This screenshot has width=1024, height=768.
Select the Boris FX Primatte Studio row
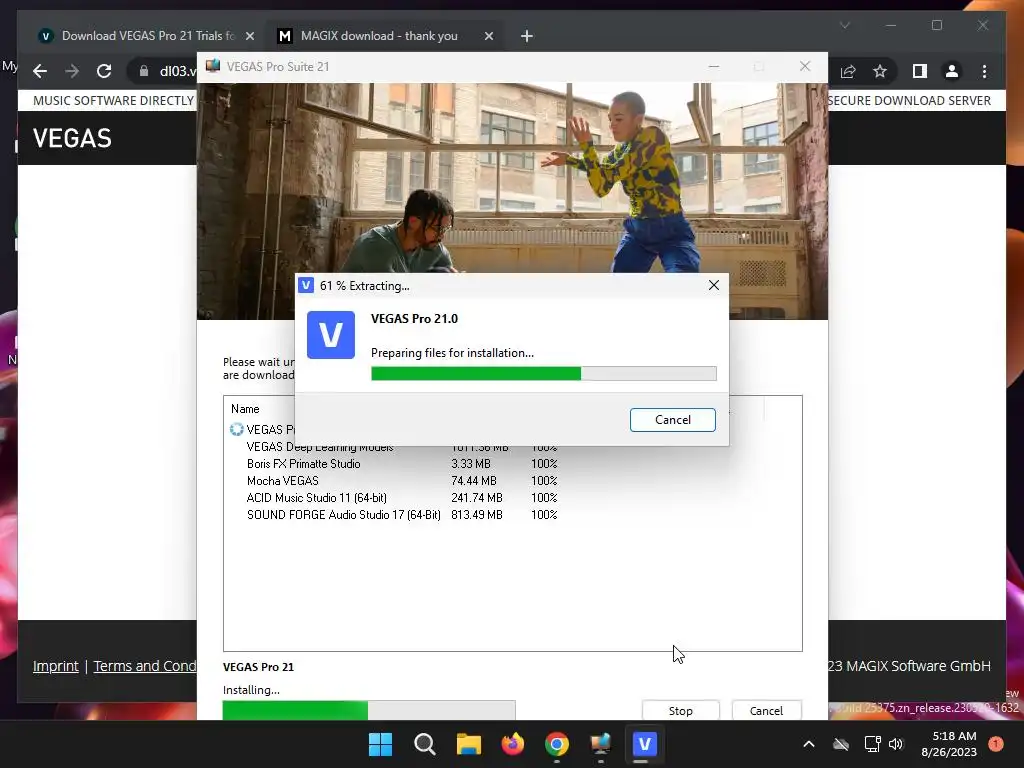[402, 464]
